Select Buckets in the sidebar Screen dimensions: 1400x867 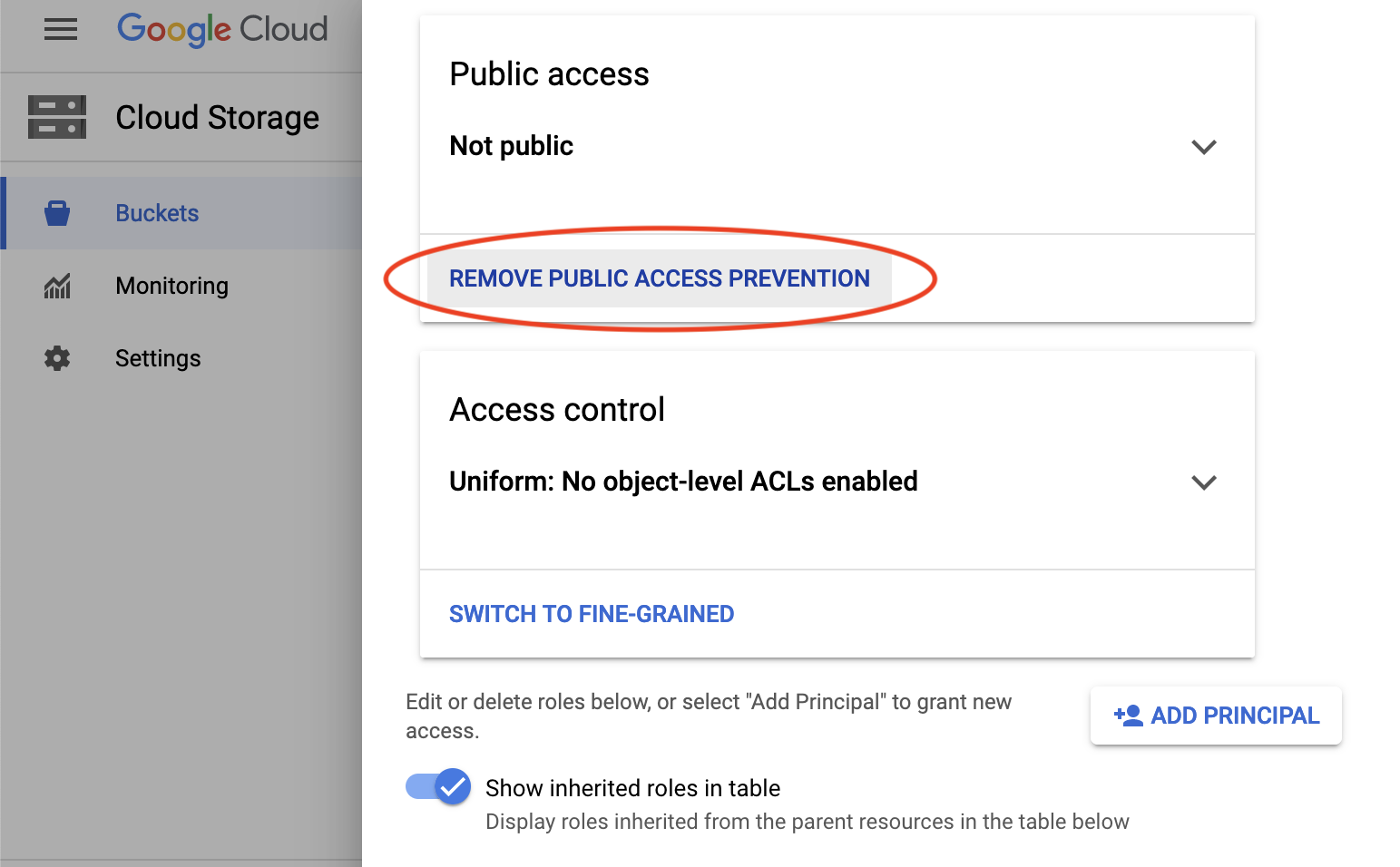157,213
